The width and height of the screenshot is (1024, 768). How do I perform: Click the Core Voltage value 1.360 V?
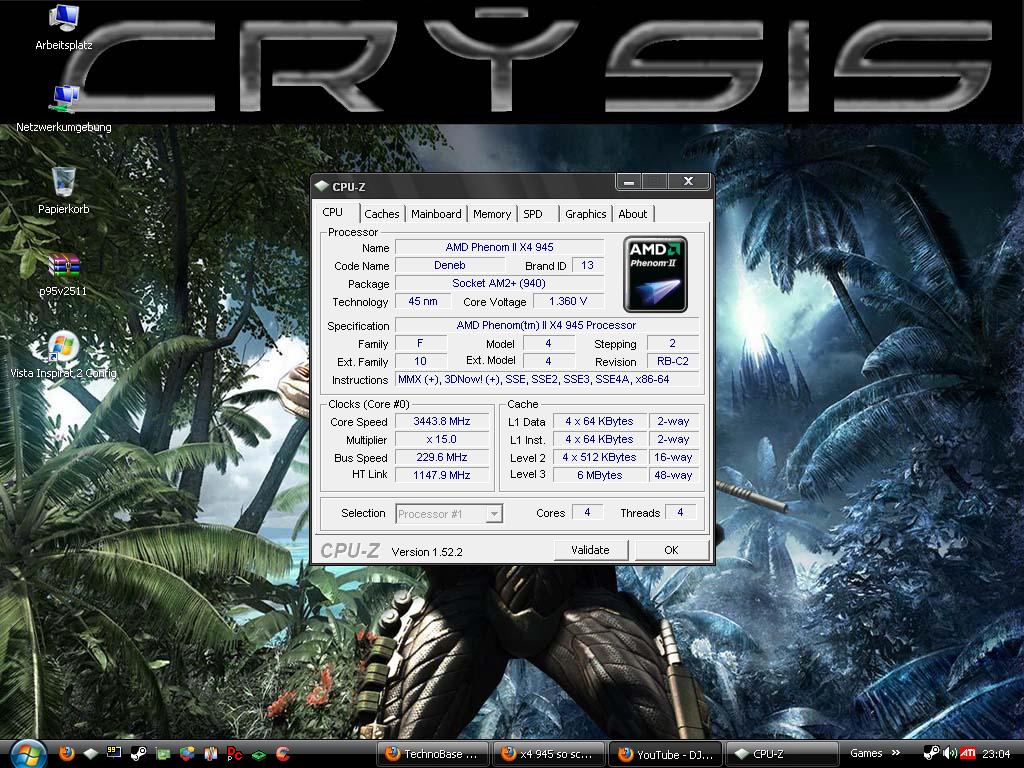click(x=568, y=301)
